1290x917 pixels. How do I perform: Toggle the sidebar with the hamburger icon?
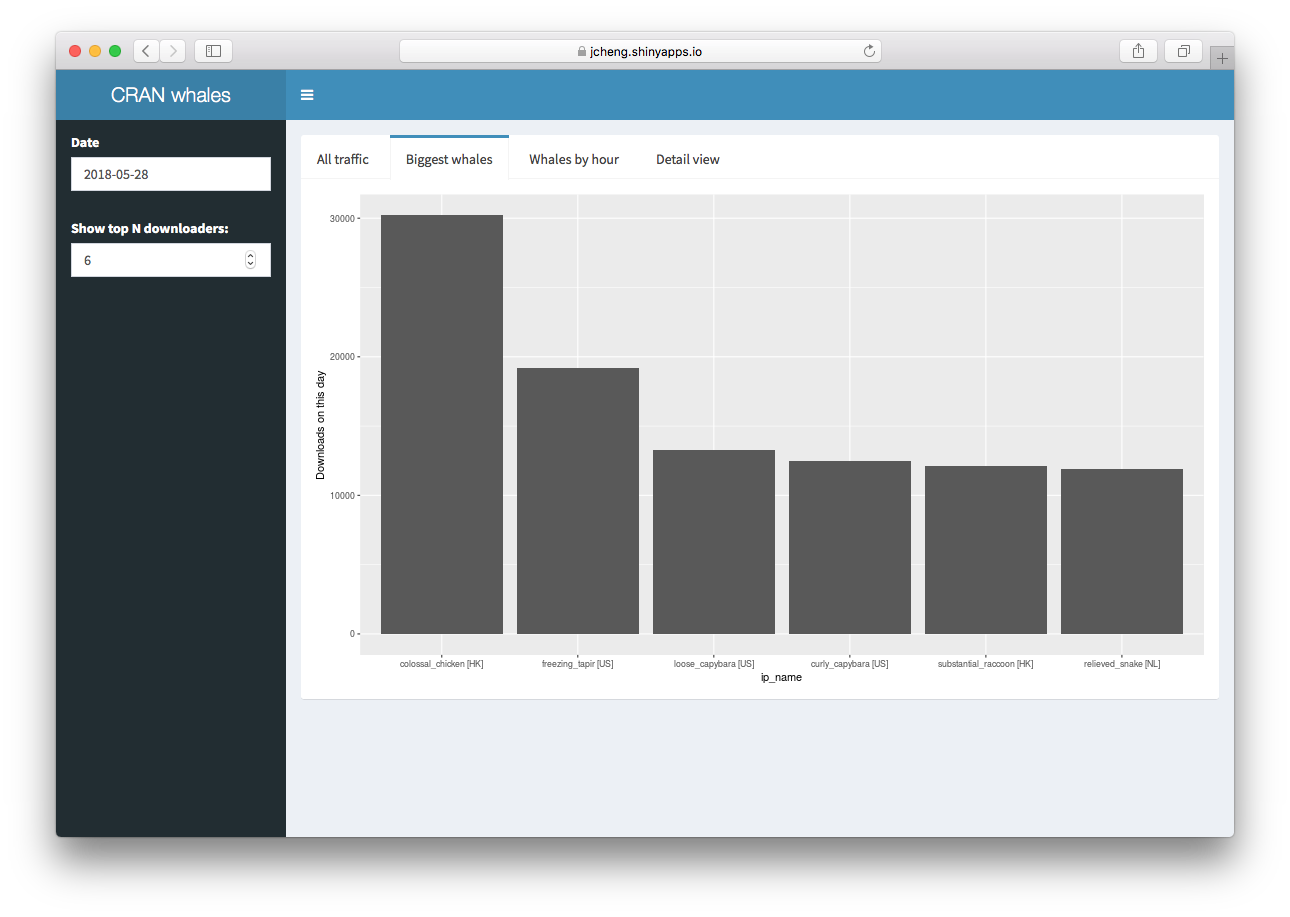[307, 95]
